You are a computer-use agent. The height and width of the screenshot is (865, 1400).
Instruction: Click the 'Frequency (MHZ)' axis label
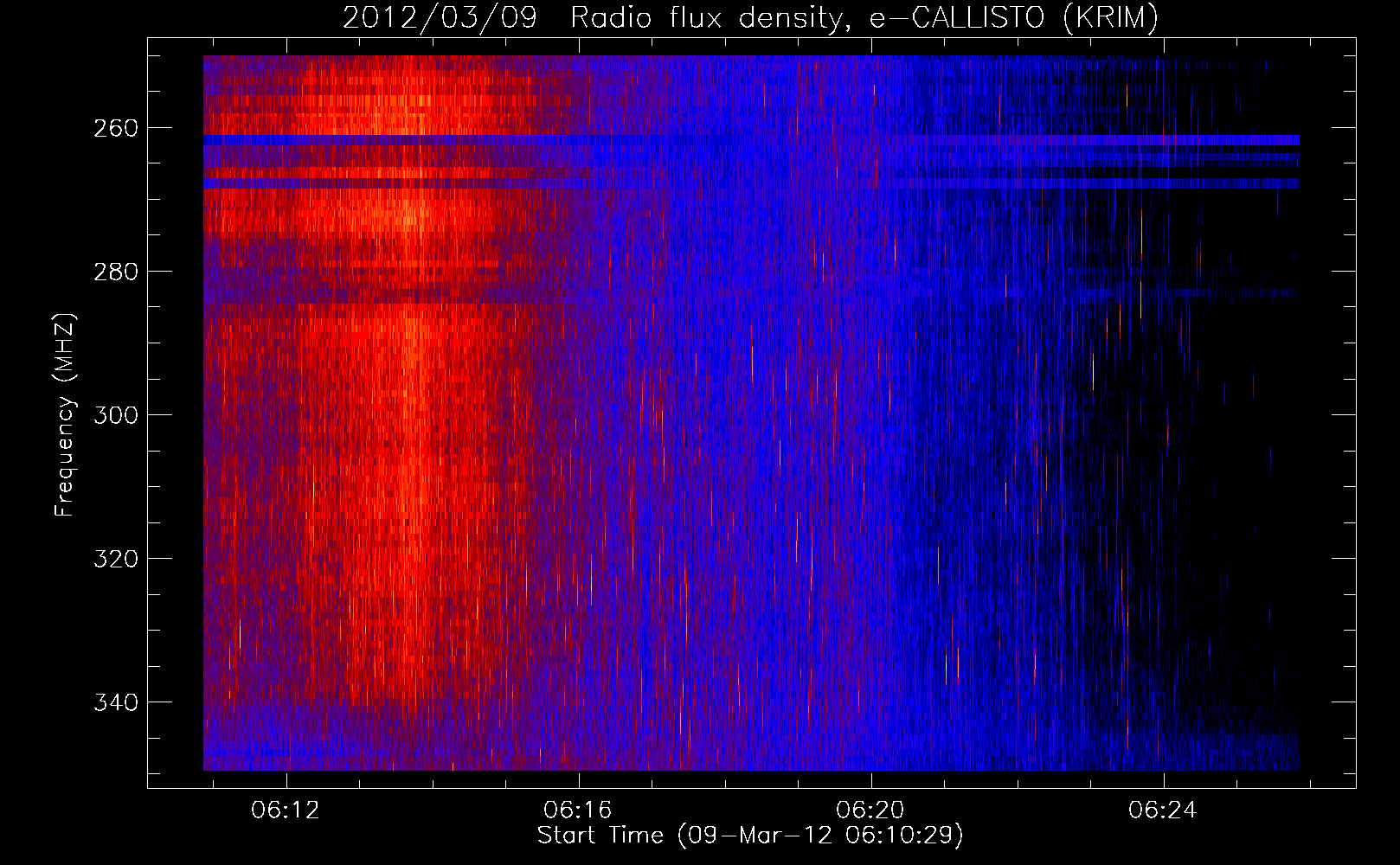[65, 414]
